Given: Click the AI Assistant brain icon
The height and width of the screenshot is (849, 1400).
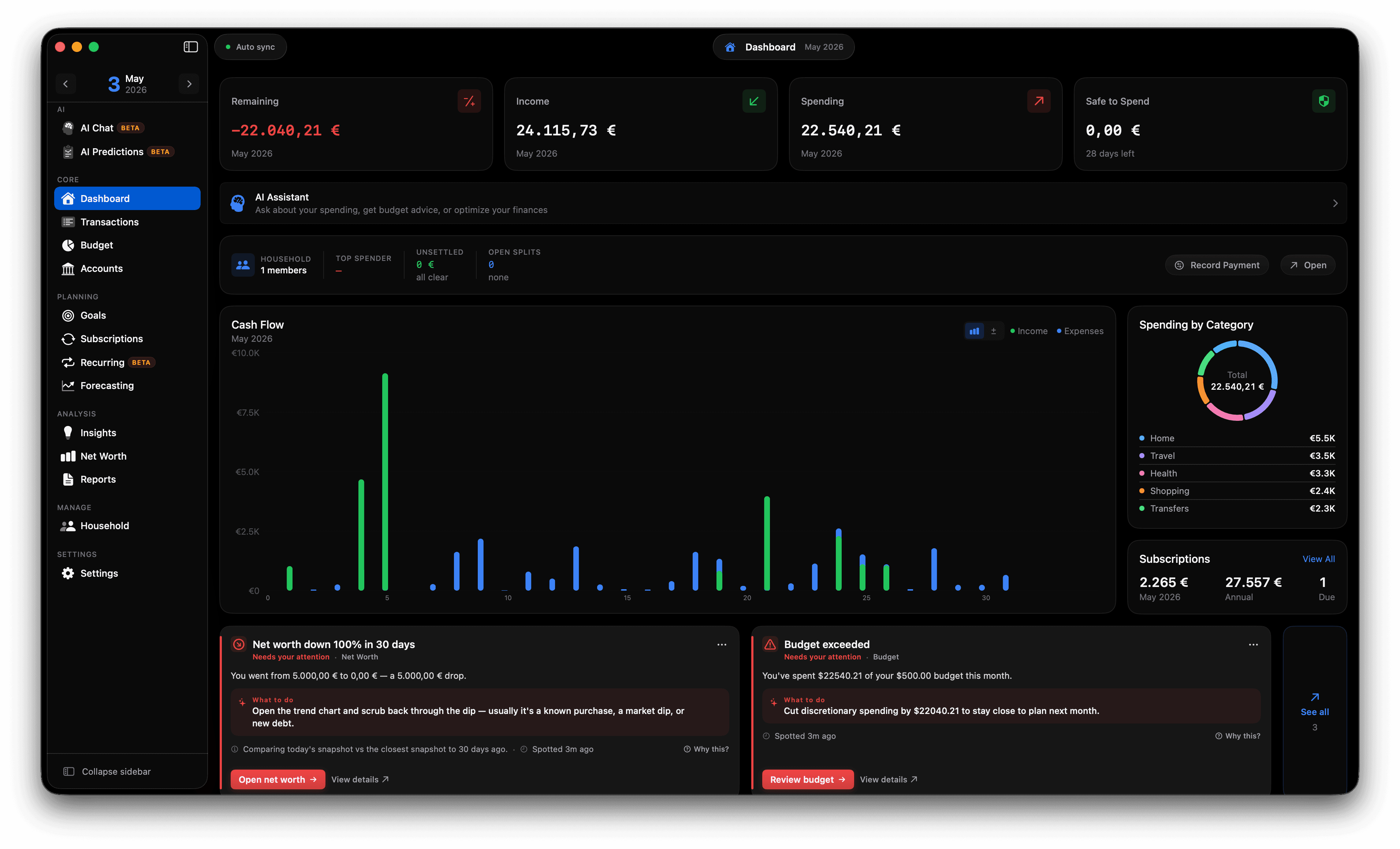Looking at the screenshot, I should [x=238, y=203].
